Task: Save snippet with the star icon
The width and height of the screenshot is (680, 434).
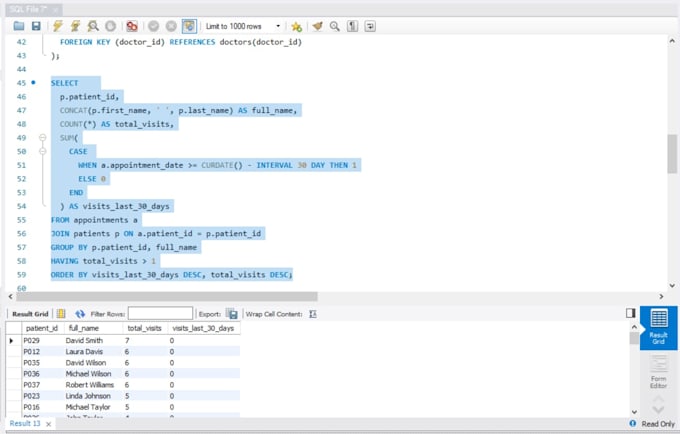Action: coord(297,26)
